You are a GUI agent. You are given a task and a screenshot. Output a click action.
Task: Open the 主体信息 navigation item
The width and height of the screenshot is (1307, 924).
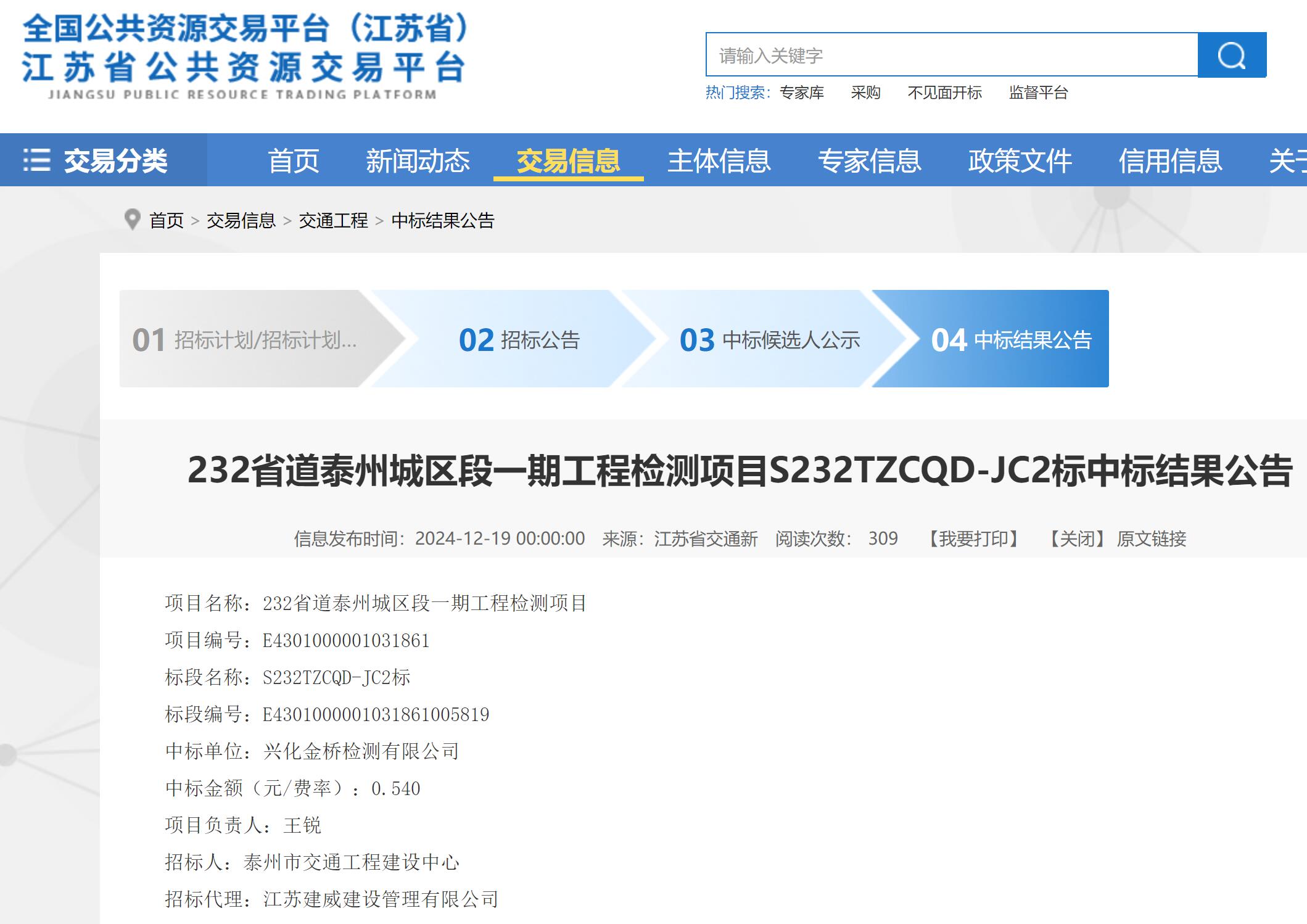(x=719, y=161)
